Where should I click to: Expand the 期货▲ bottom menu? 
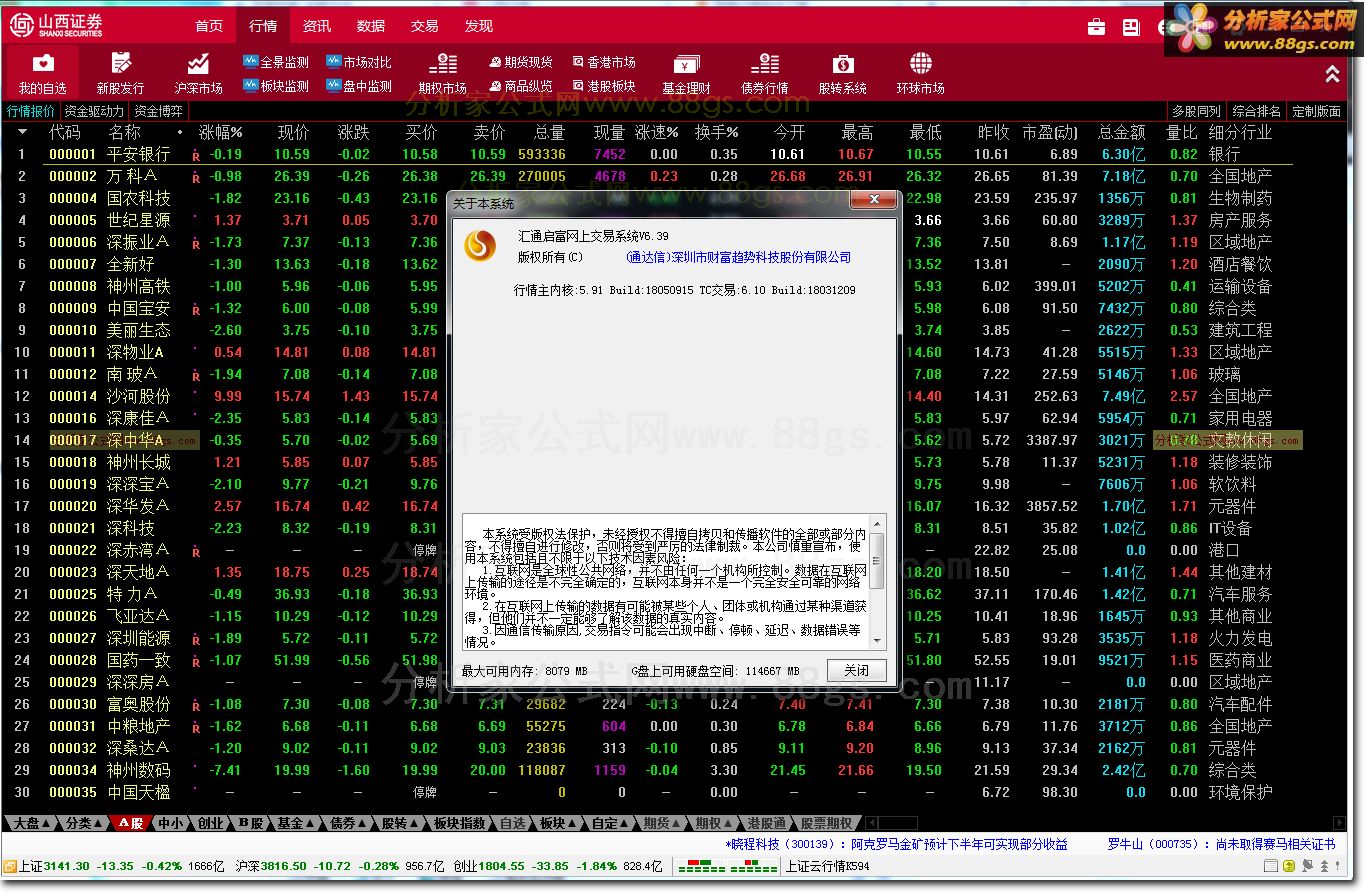click(x=663, y=823)
